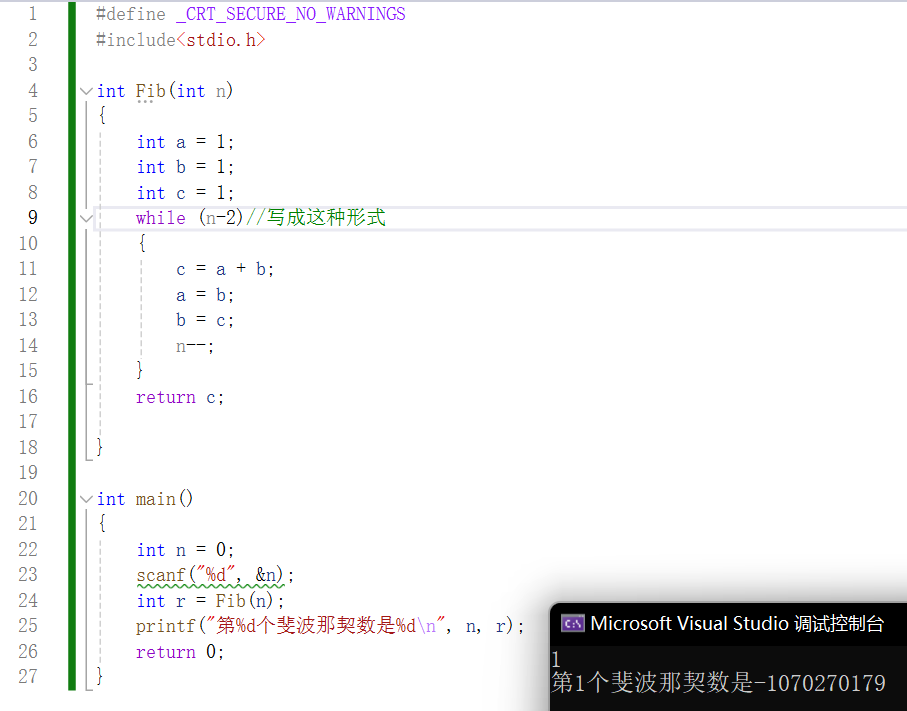Collapse the Fib function fold chevron

pyautogui.click(x=86, y=91)
